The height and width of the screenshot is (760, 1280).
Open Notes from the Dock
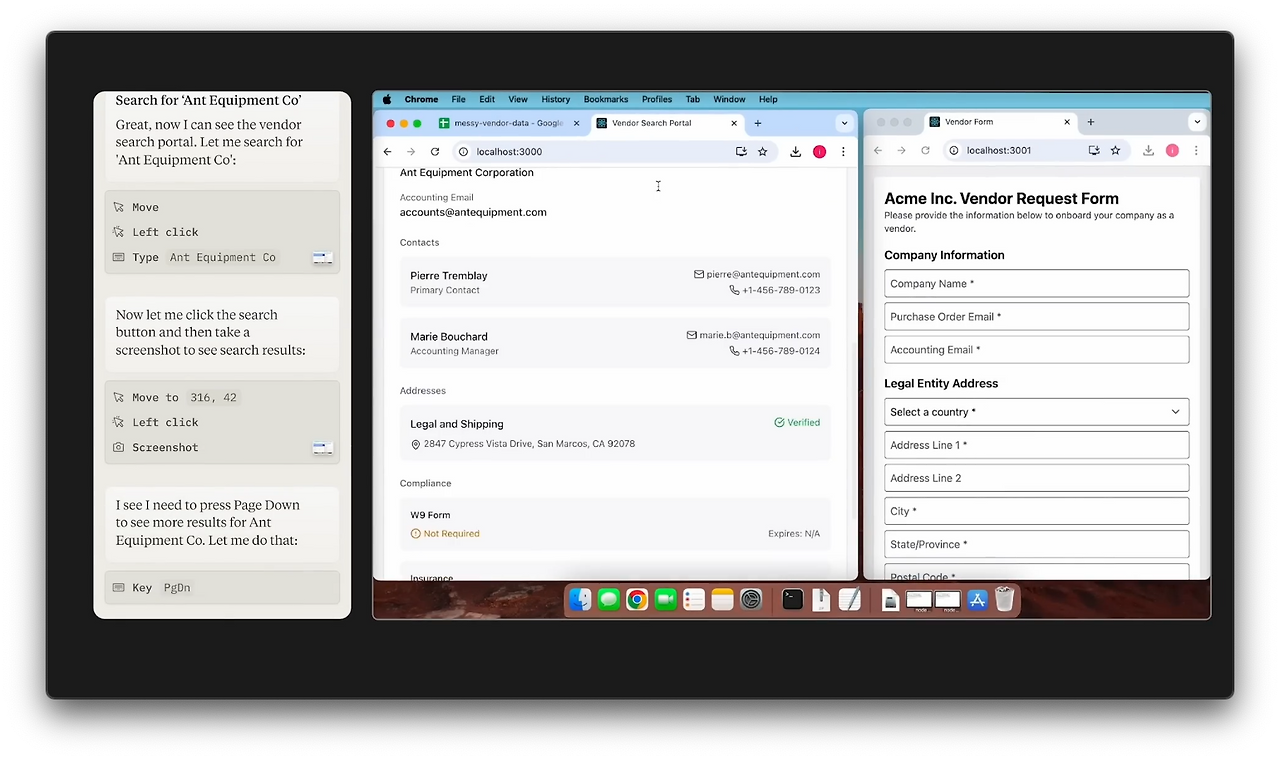click(x=722, y=600)
